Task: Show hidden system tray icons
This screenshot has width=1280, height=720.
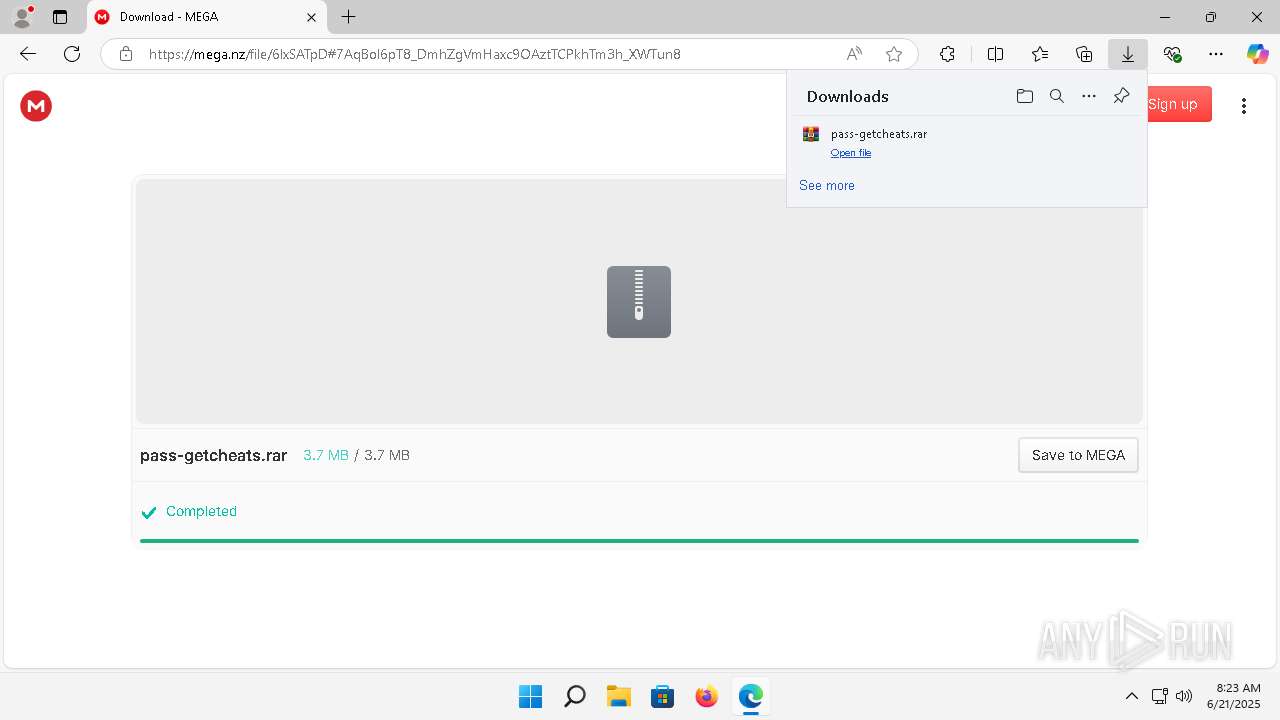Action: (x=1132, y=696)
